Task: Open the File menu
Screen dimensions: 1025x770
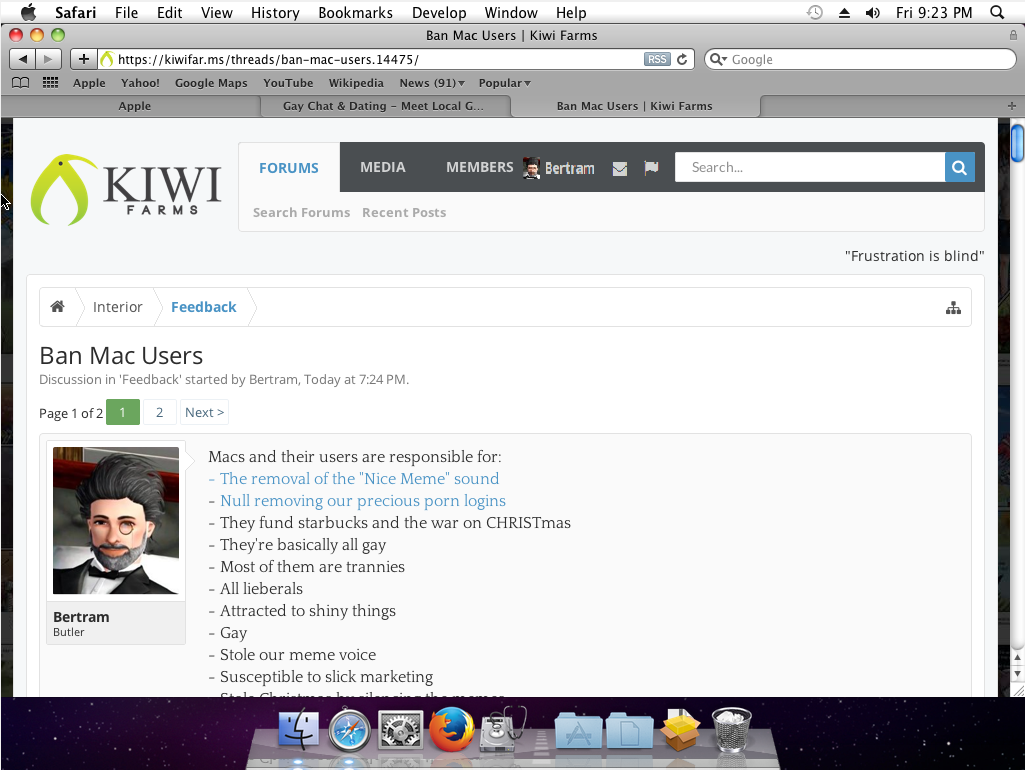Action: tap(126, 12)
